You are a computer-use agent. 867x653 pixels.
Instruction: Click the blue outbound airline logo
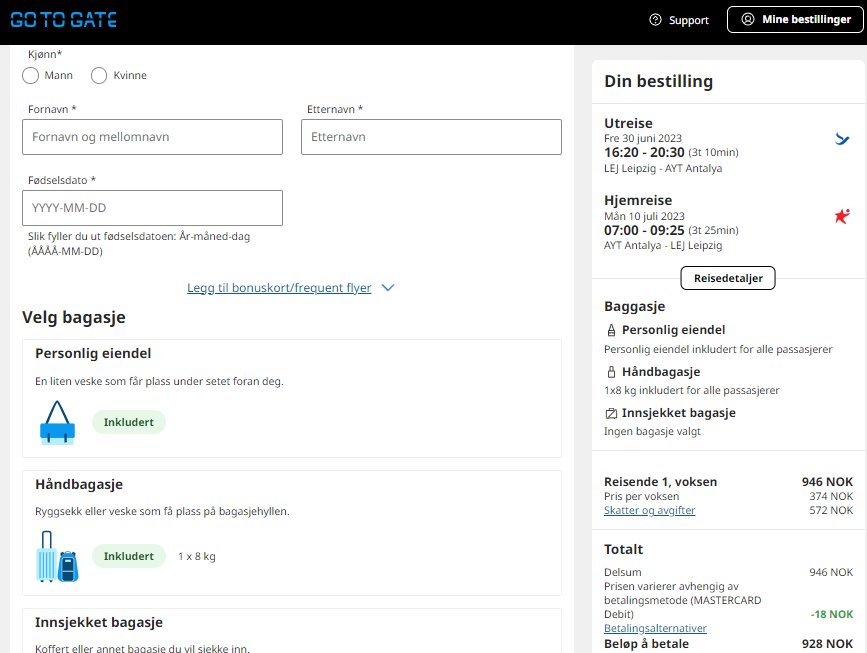(842, 139)
